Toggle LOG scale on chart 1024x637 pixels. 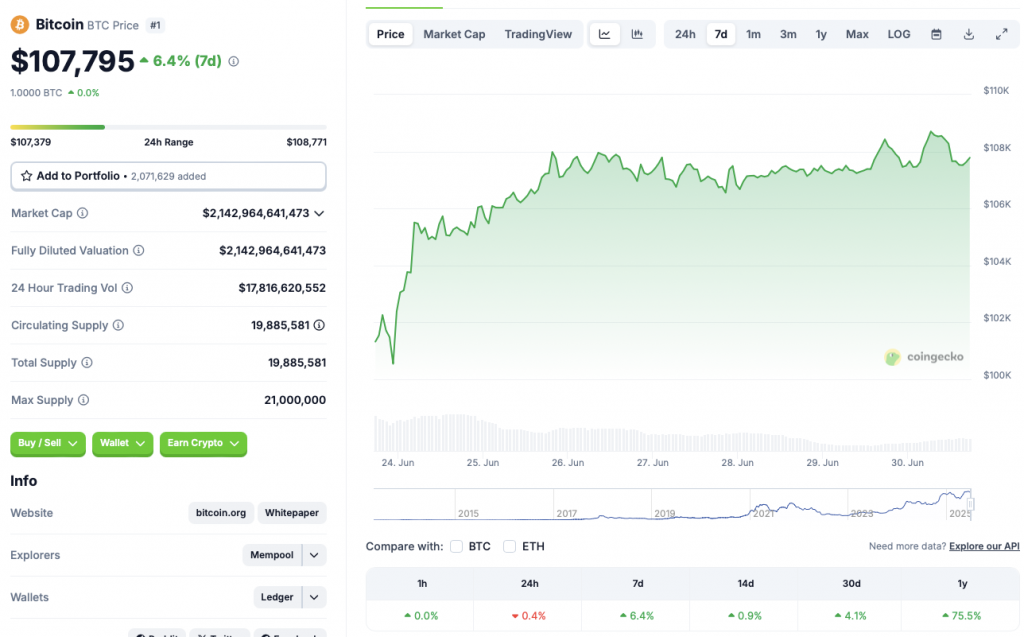click(899, 34)
